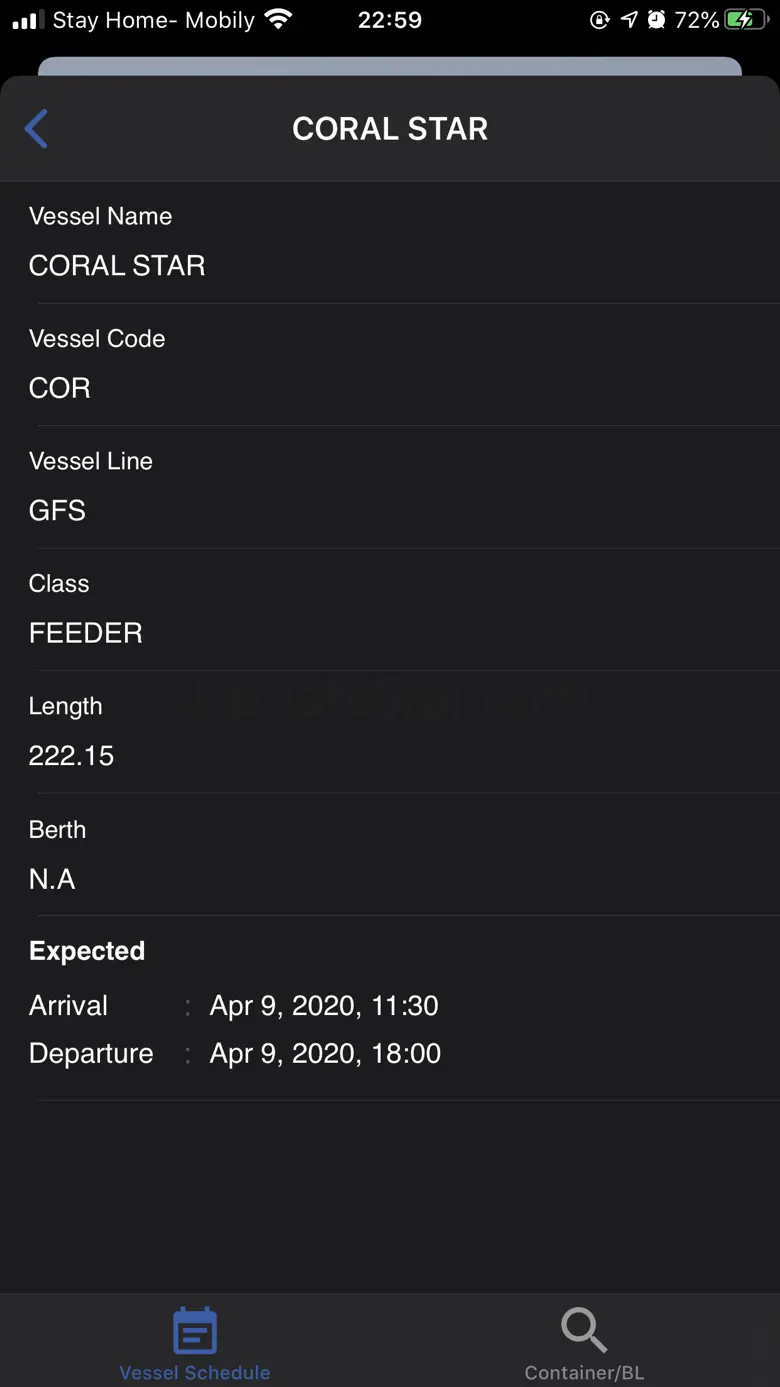Image resolution: width=780 pixels, height=1387 pixels.
Task: Select the Vessel Name value CORAL STAR
Action: (117, 266)
